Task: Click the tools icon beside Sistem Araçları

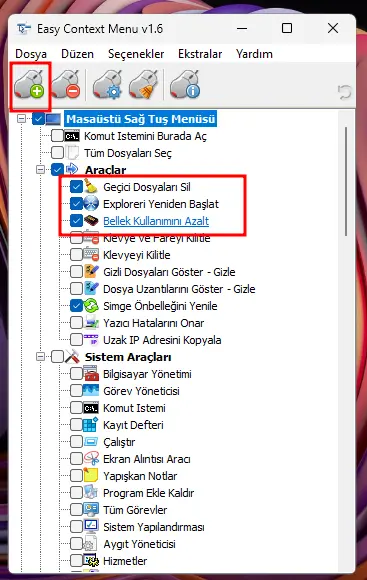Action: (73, 357)
